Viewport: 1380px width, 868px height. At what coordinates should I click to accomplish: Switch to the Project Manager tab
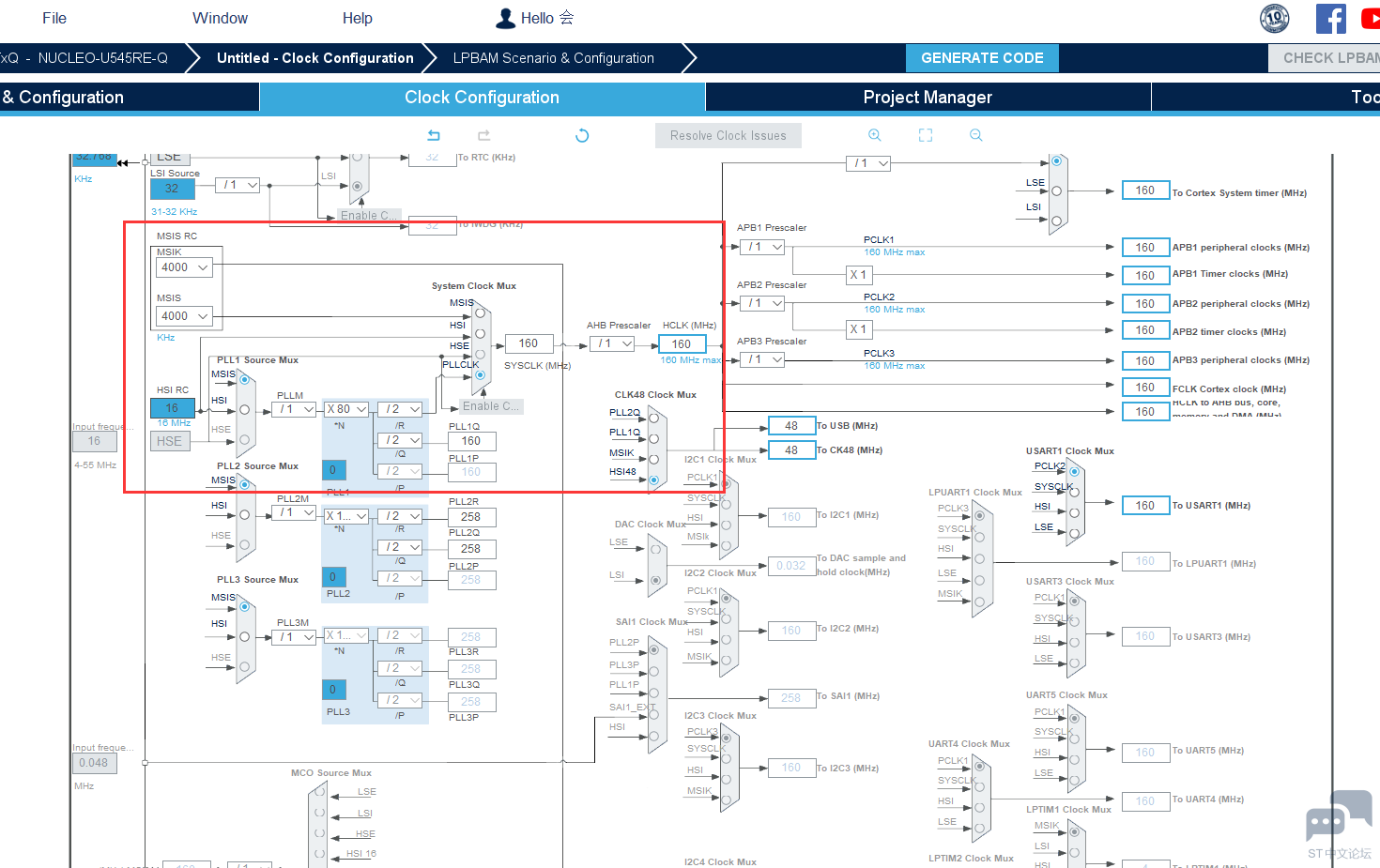928,98
